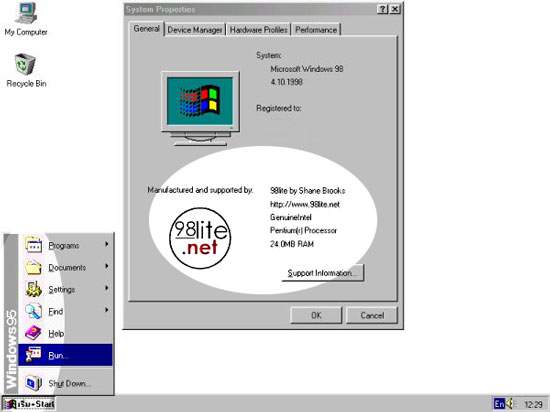Click the Pentium(r) Processor text
The width and height of the screenshot is (550, 412).
(303, 230)
